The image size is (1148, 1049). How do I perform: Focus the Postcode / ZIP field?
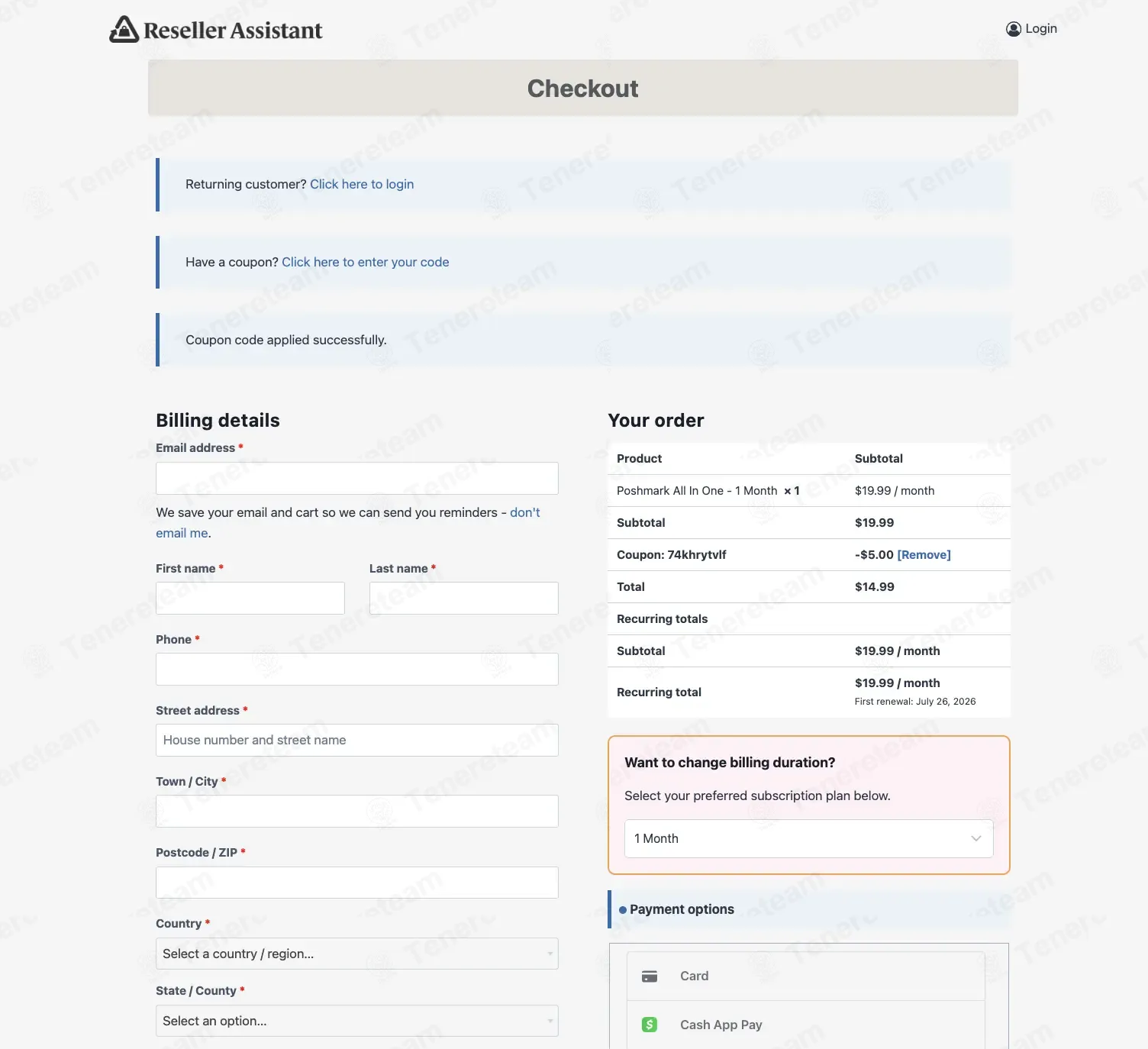click(357, 883)
